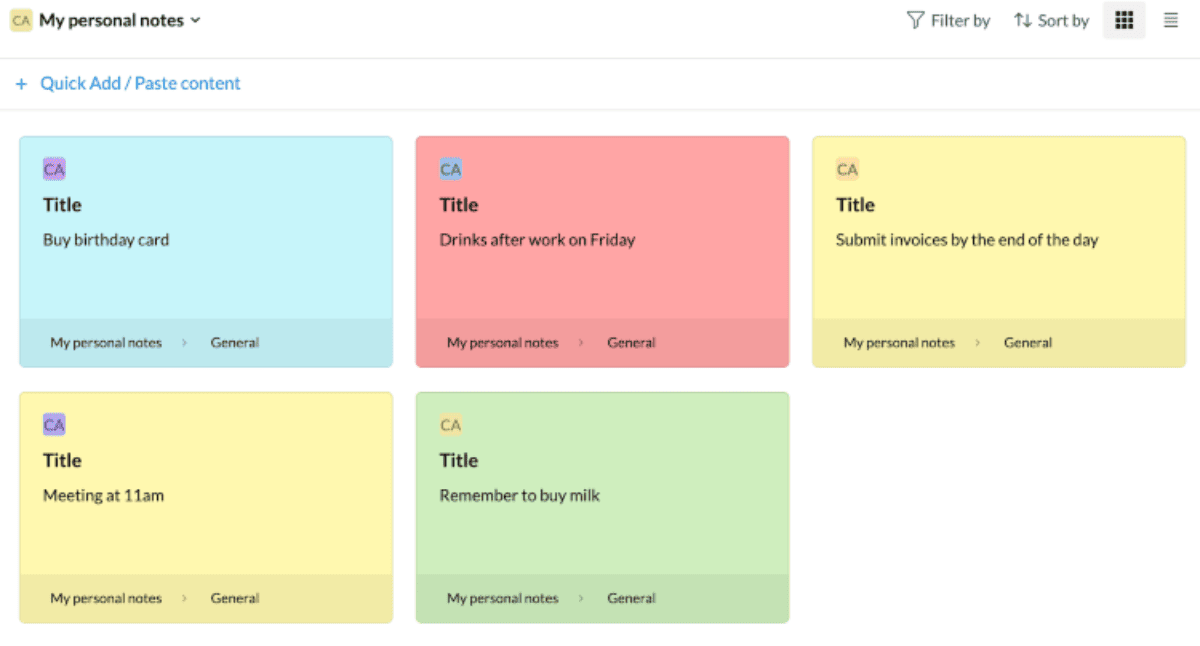Open the Sort by menu
The height and width of the screenshot is (646, 1200).
pyautogui.click(x=1051, y=20)
